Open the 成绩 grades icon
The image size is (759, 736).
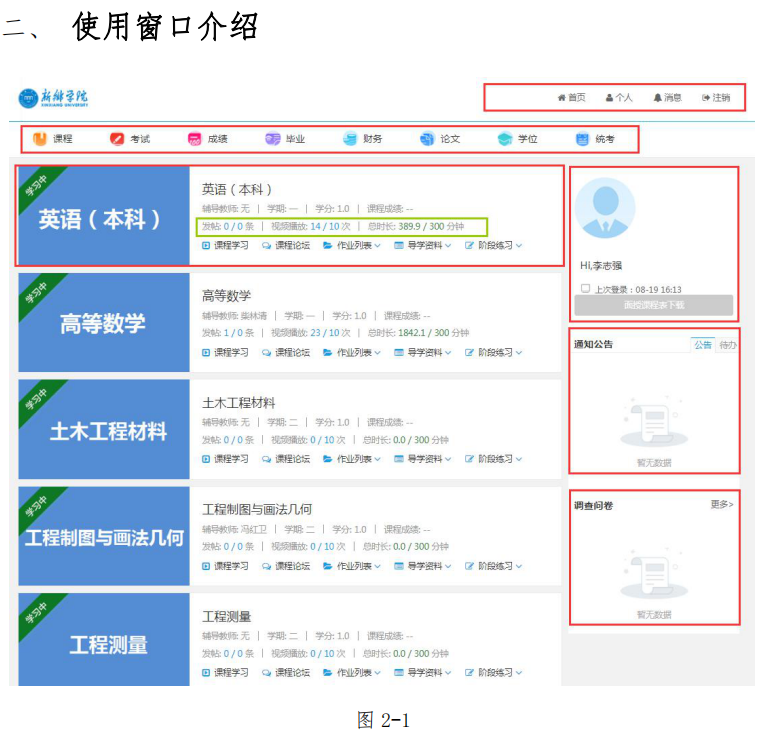(195, 139)
